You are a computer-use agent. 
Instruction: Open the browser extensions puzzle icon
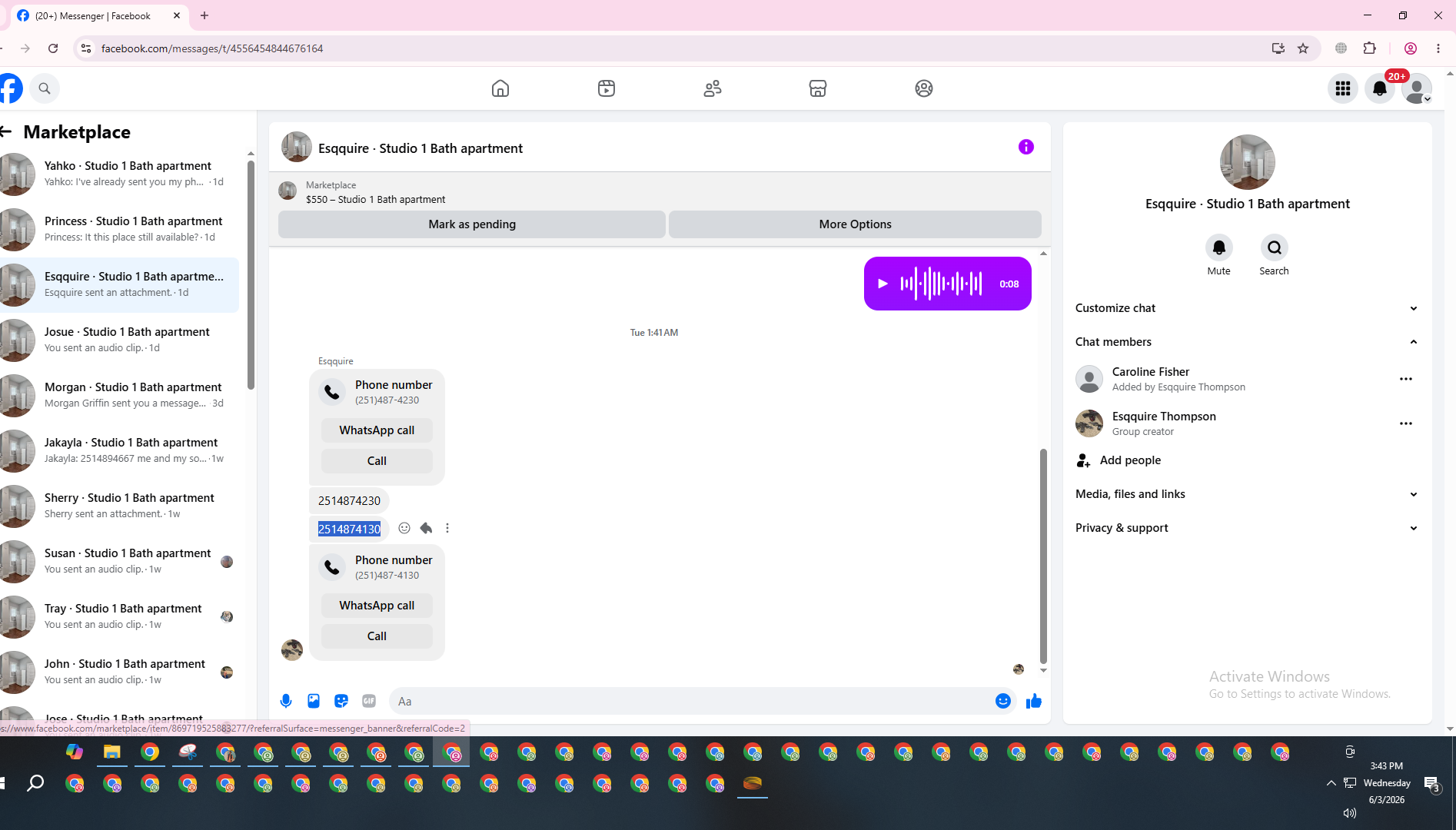pyautogui.click(x=1369, y=48)
